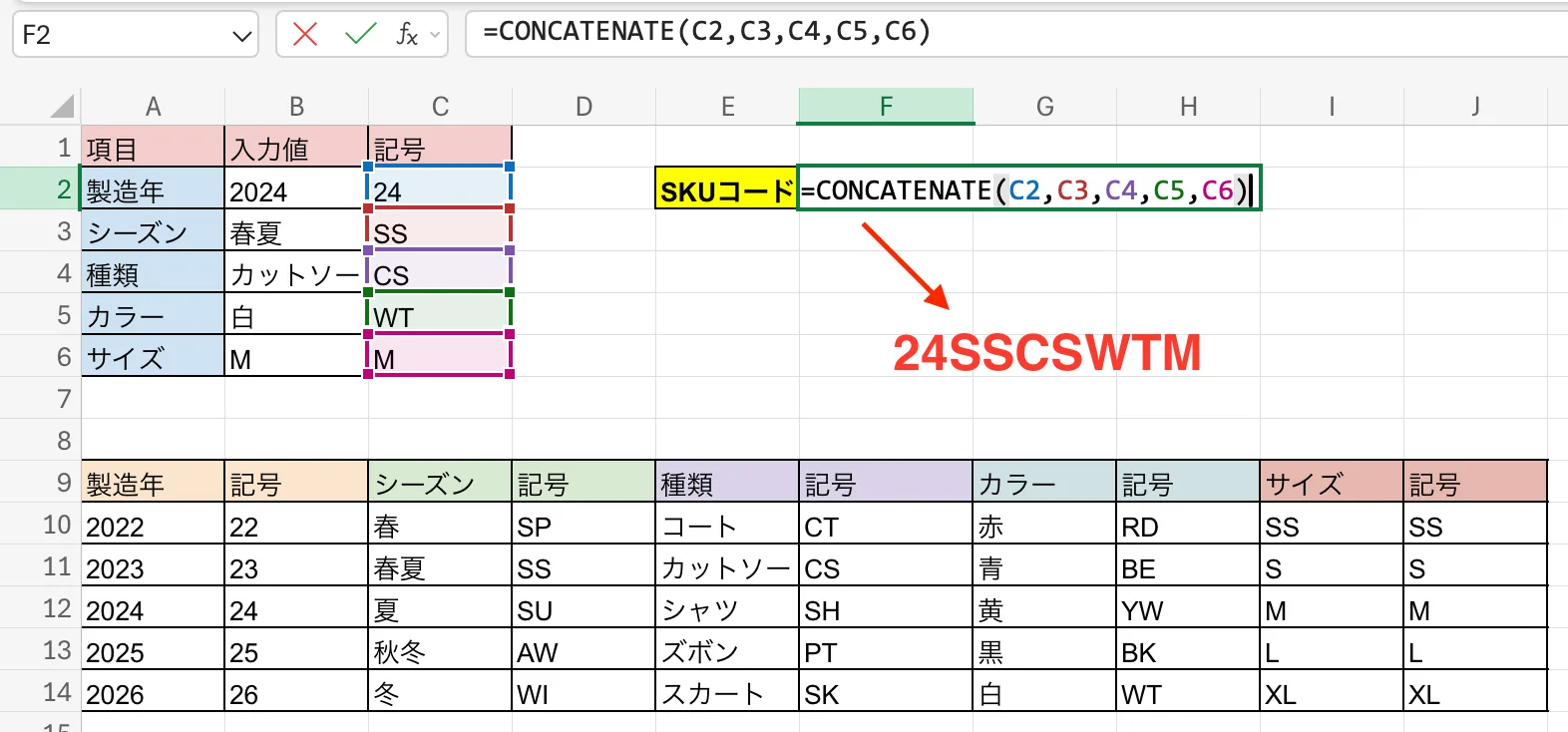Open the fx insert function icon
The height and width of the screenshot is (732, 1568).
point(406,35)
